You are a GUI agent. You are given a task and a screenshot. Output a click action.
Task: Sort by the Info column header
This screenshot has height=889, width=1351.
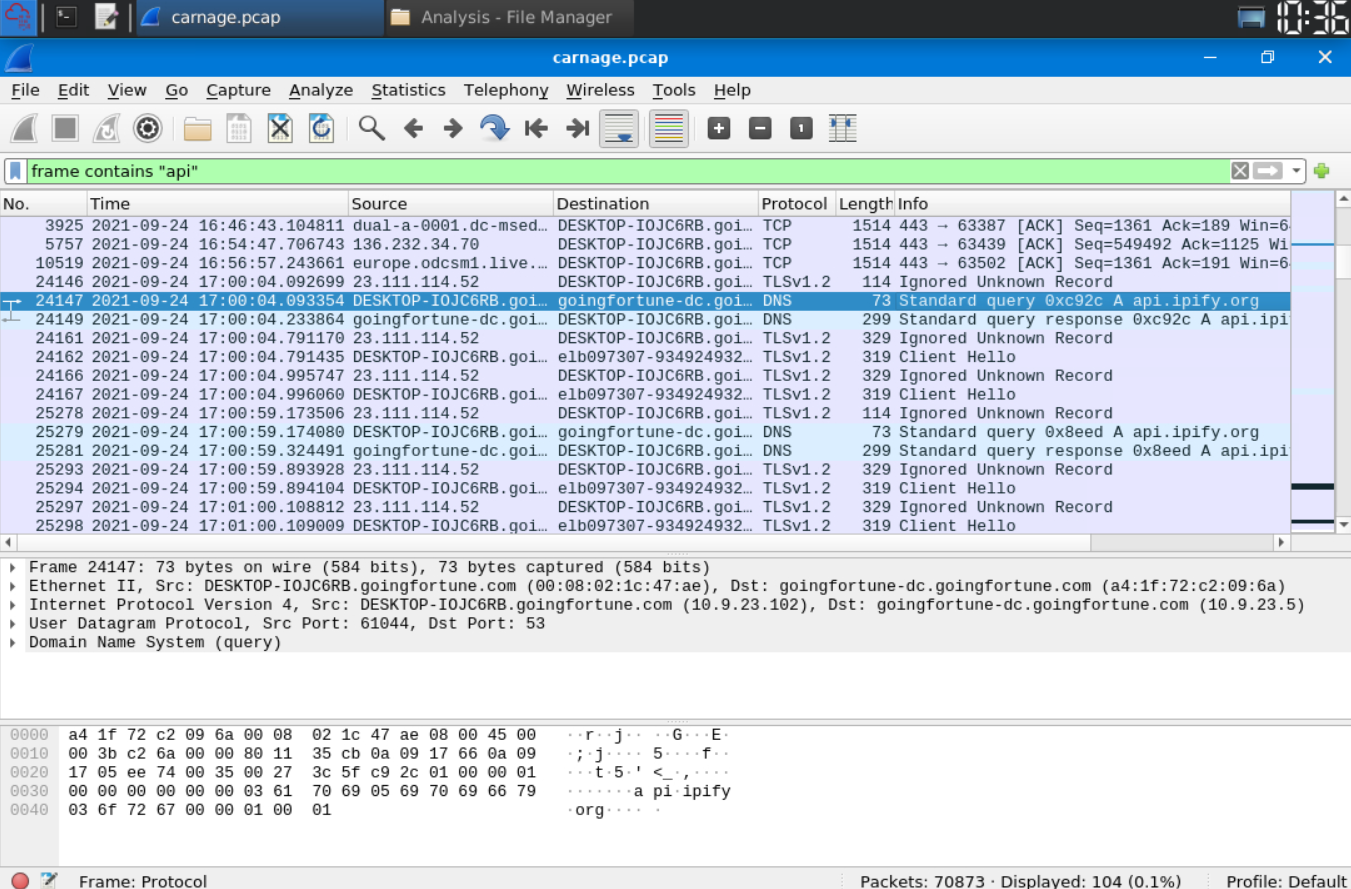click(x=1092, y=203)
